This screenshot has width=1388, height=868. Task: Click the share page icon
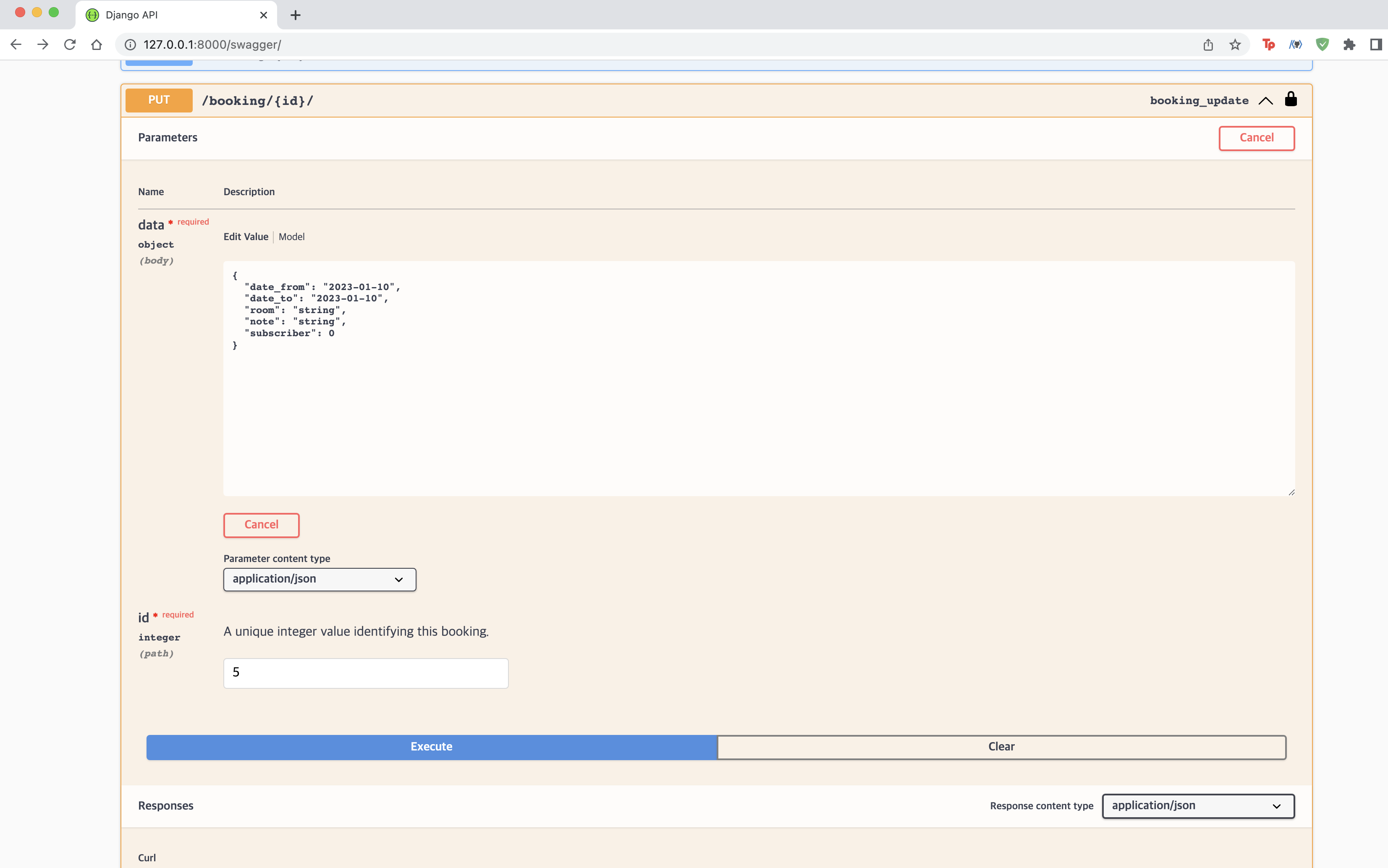[1208, 44]
